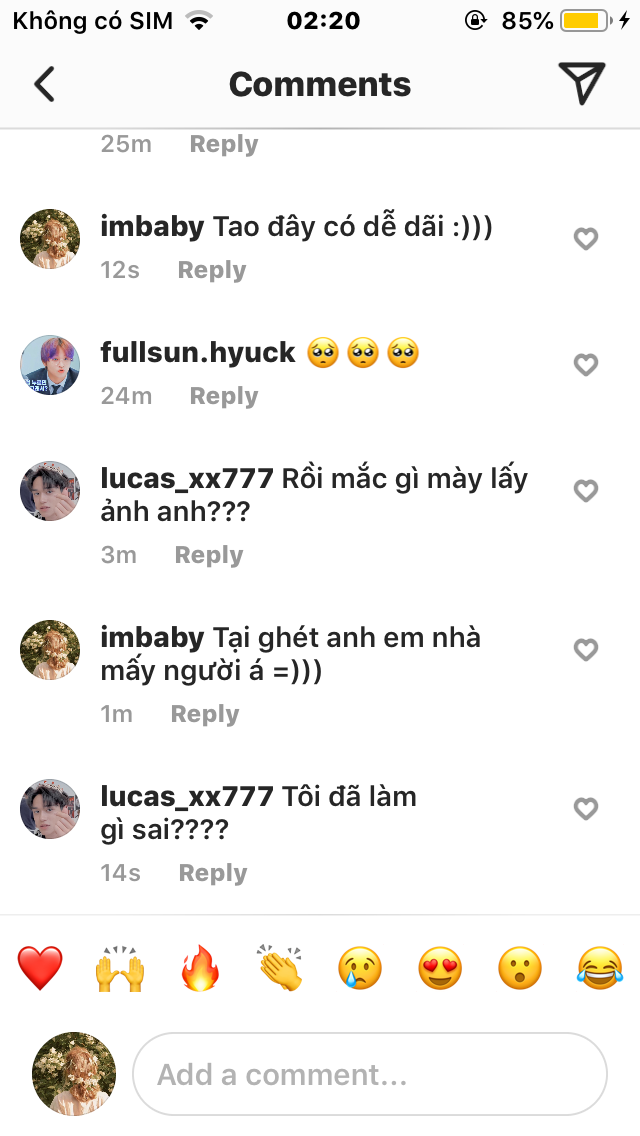640x1136 pixels.
Task: Like imbaby's "Tại ghét anh em" comment
Action: pos(585,650)
